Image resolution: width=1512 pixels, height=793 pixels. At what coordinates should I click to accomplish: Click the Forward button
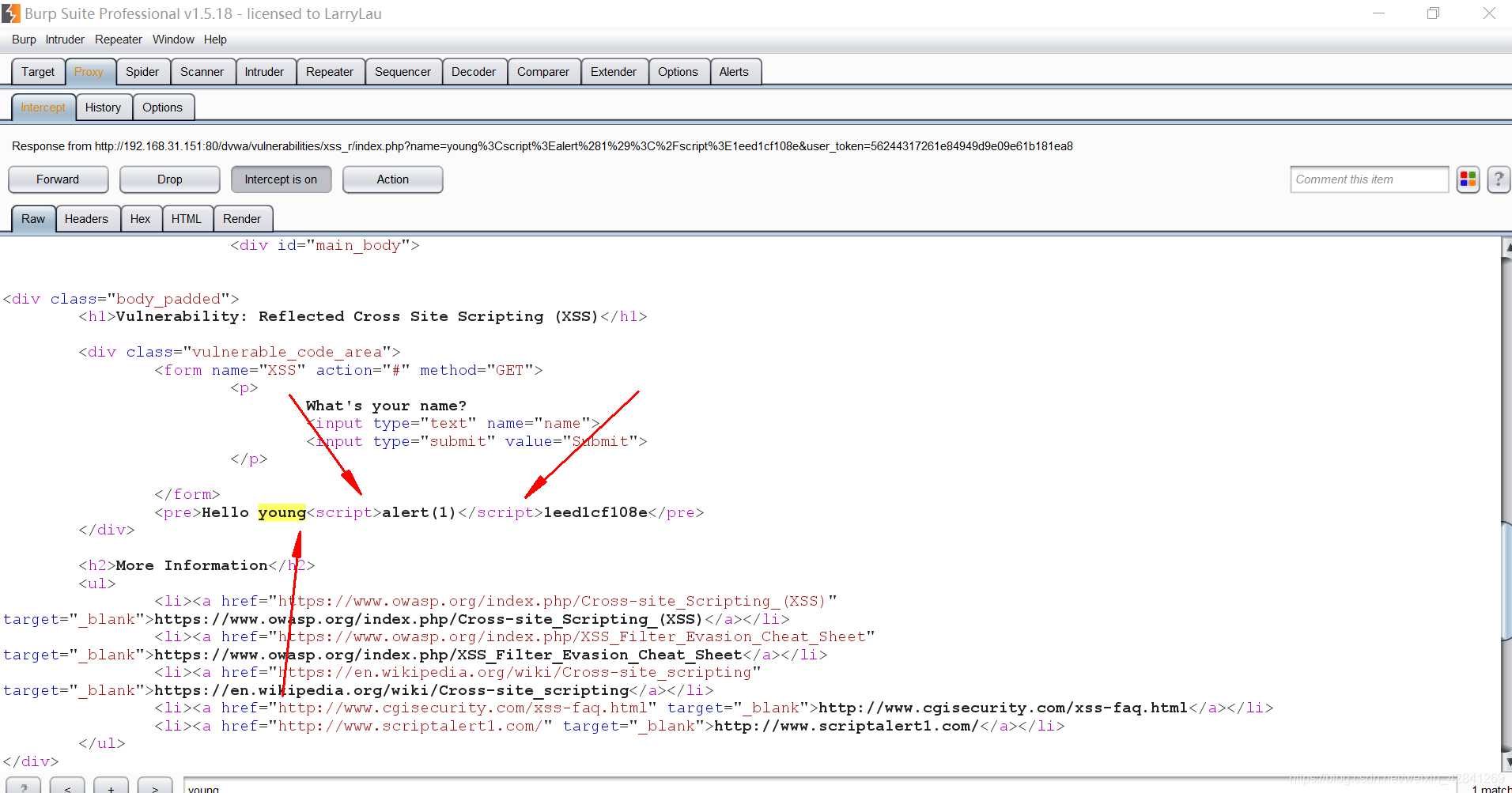click(58, 179)
